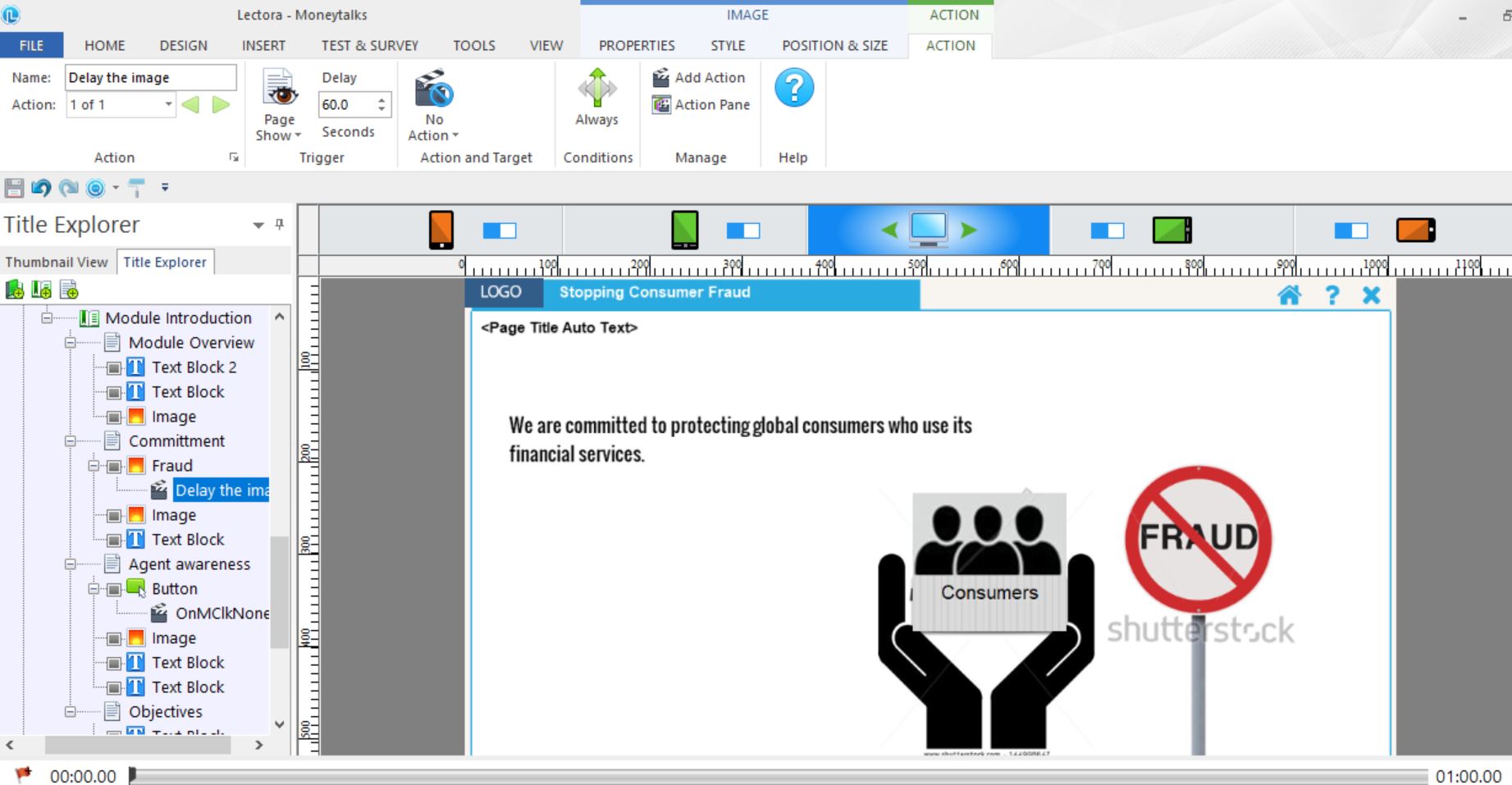Click the Home icon on the page
The height and width of the screenshot is (785, 1512).
(1289, 295)
